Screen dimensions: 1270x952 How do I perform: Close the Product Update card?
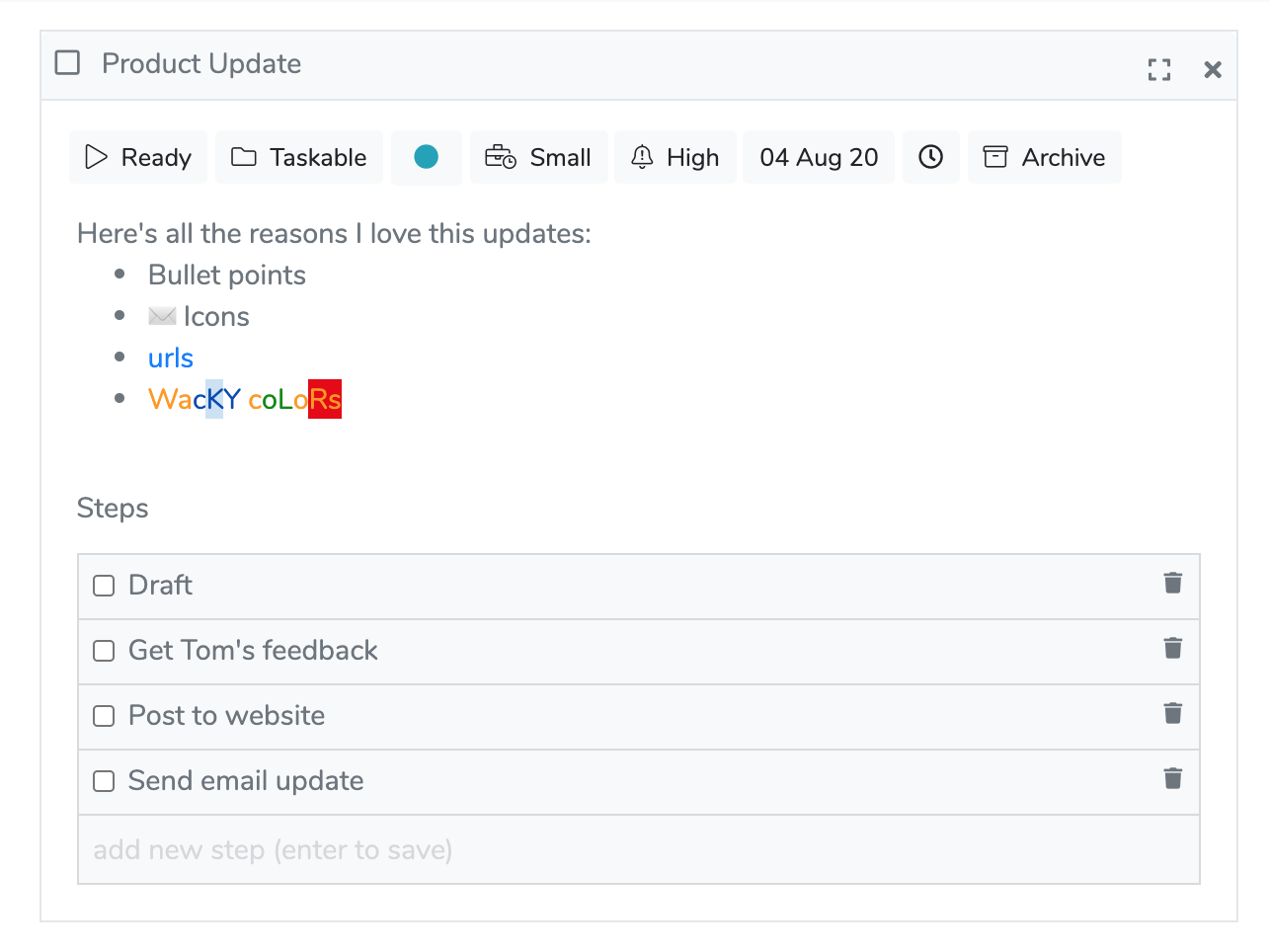tap(1213, 69)
